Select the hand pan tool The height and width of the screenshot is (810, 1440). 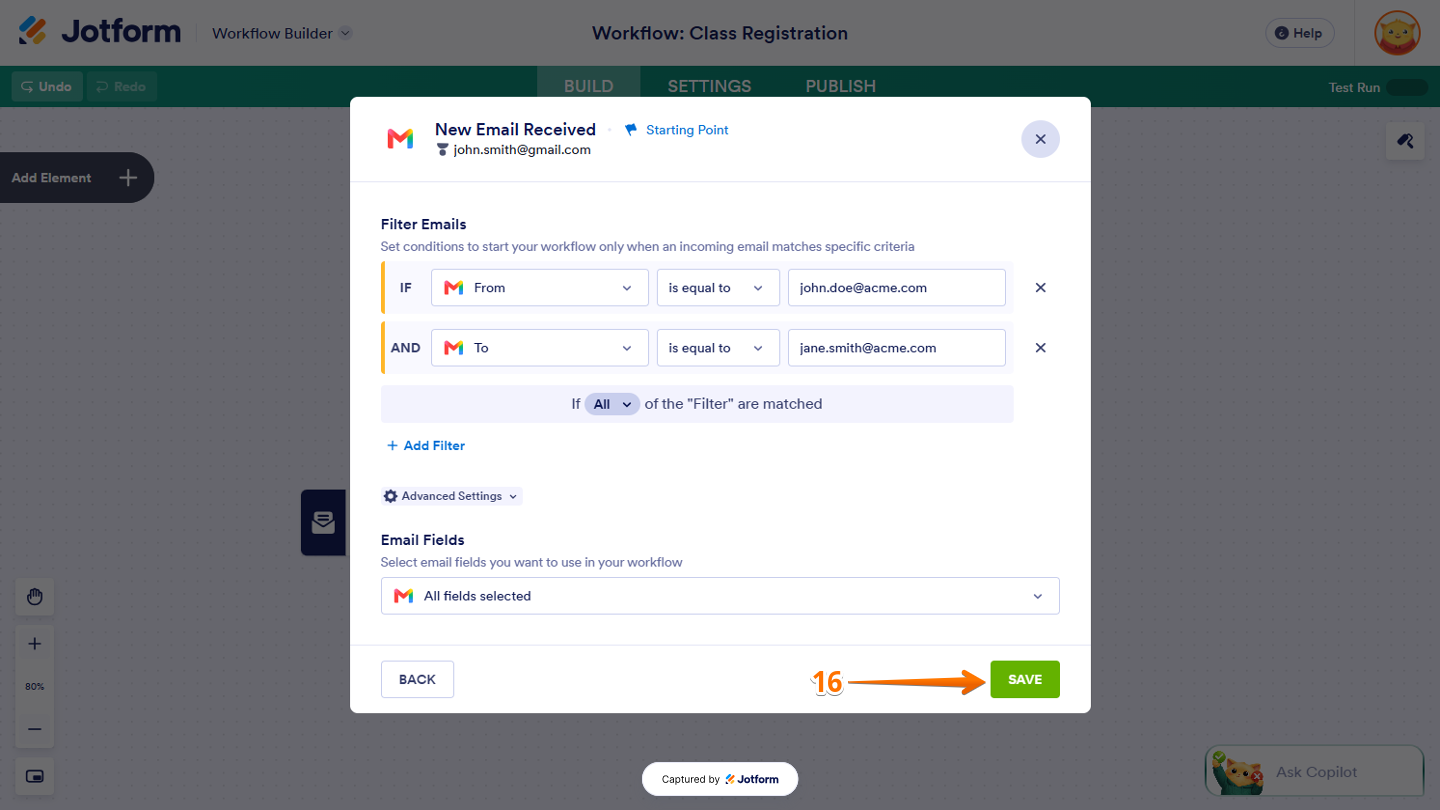coord(34,597)
